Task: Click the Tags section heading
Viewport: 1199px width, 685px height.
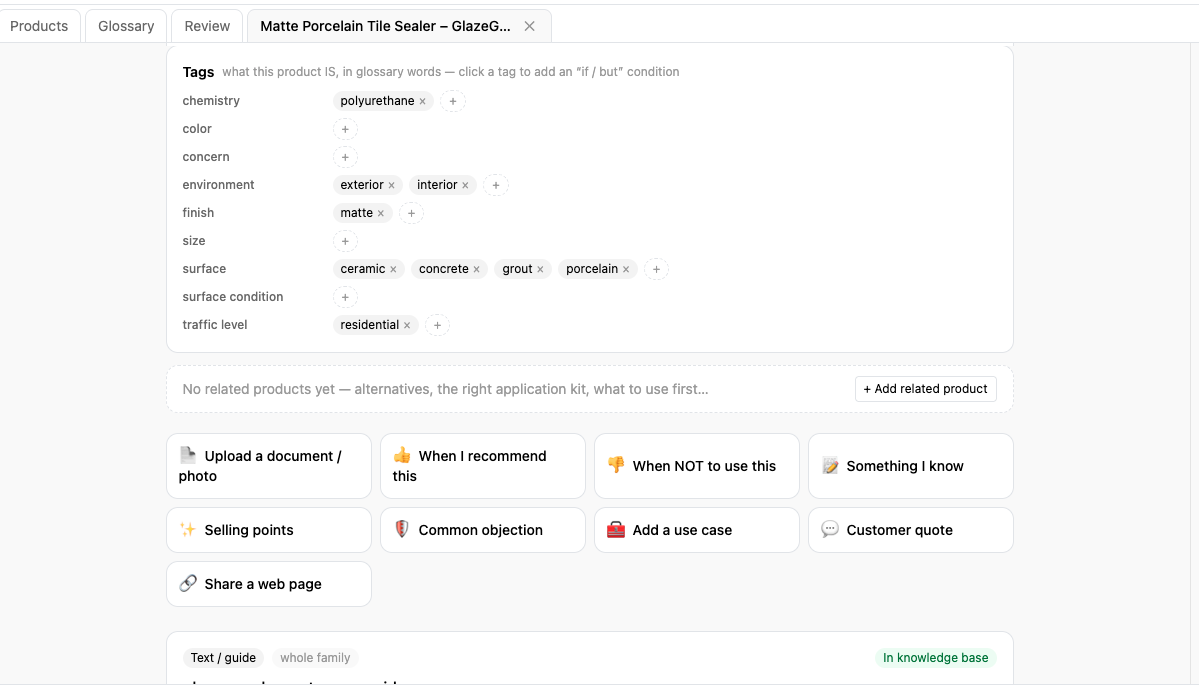Action: 198,72
